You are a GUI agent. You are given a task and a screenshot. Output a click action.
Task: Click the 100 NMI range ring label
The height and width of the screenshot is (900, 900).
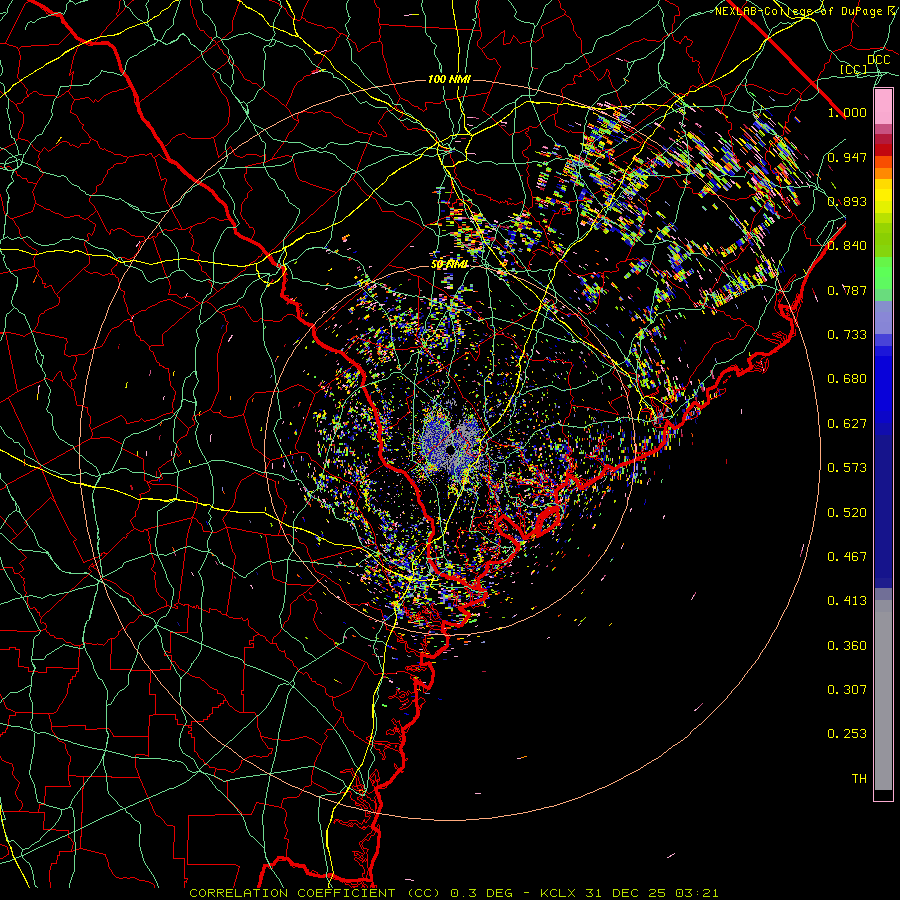pos(449,79)
